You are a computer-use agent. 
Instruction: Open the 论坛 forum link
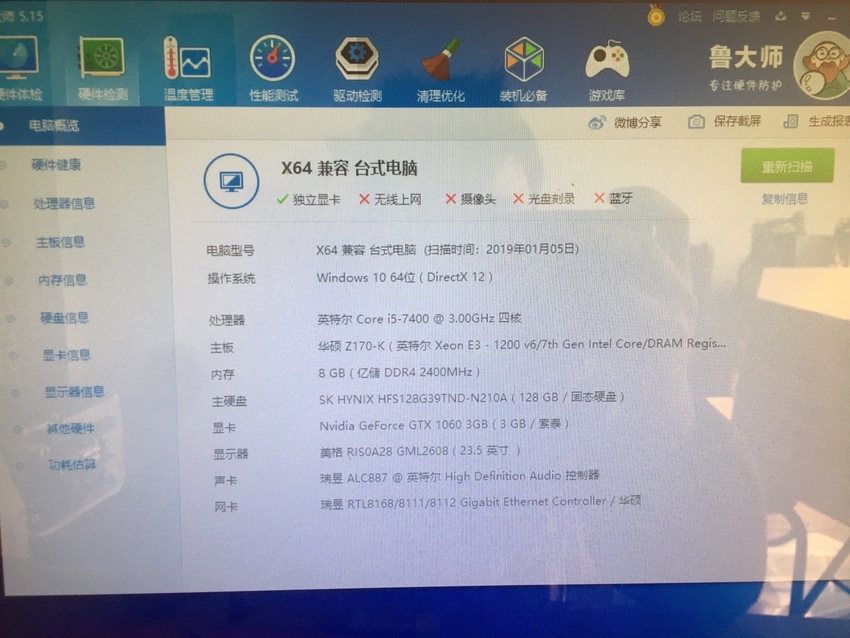pyautogui.click(x=690, y=16)
